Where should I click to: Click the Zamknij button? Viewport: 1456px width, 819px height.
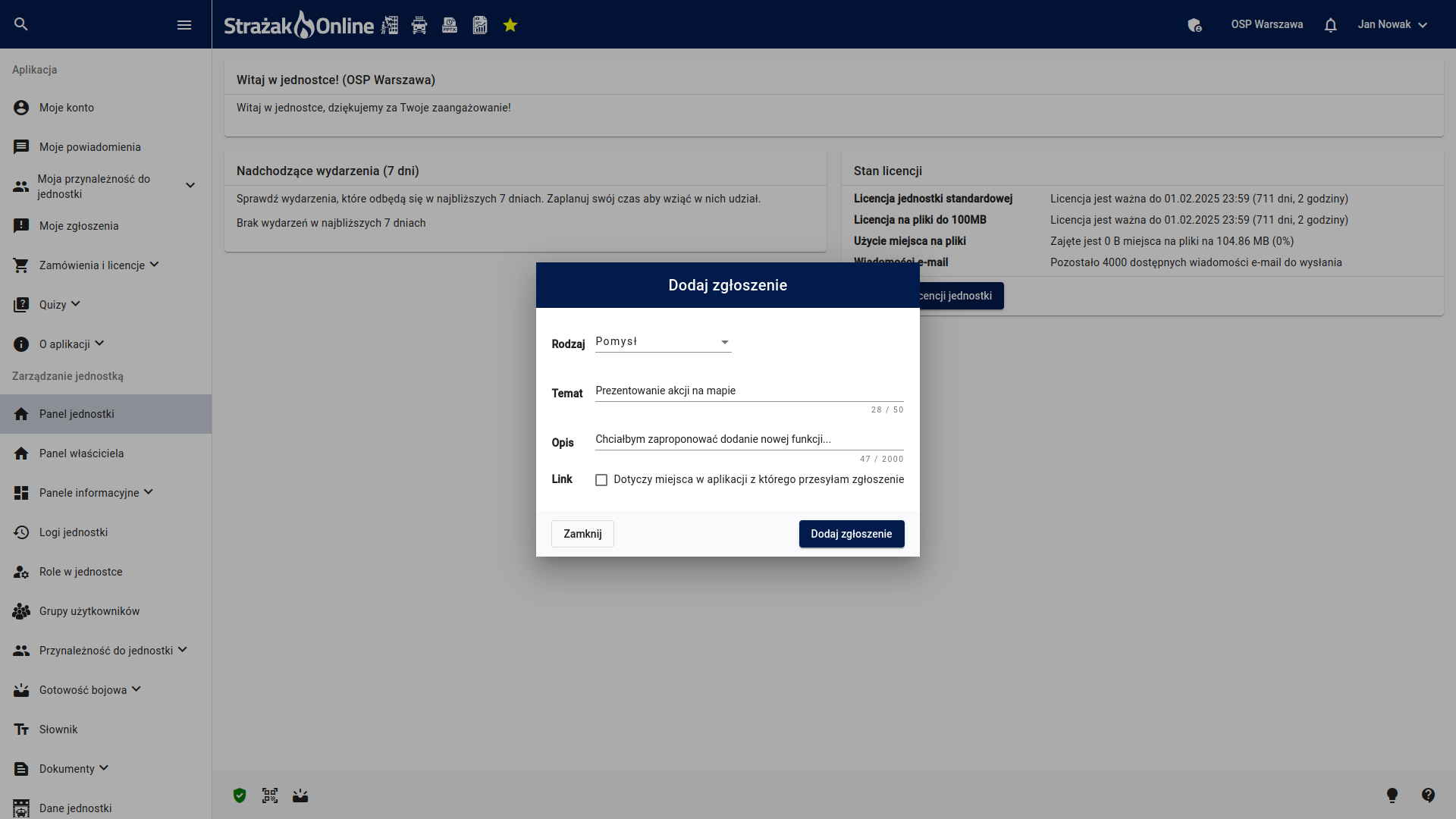tap(582, 534)
